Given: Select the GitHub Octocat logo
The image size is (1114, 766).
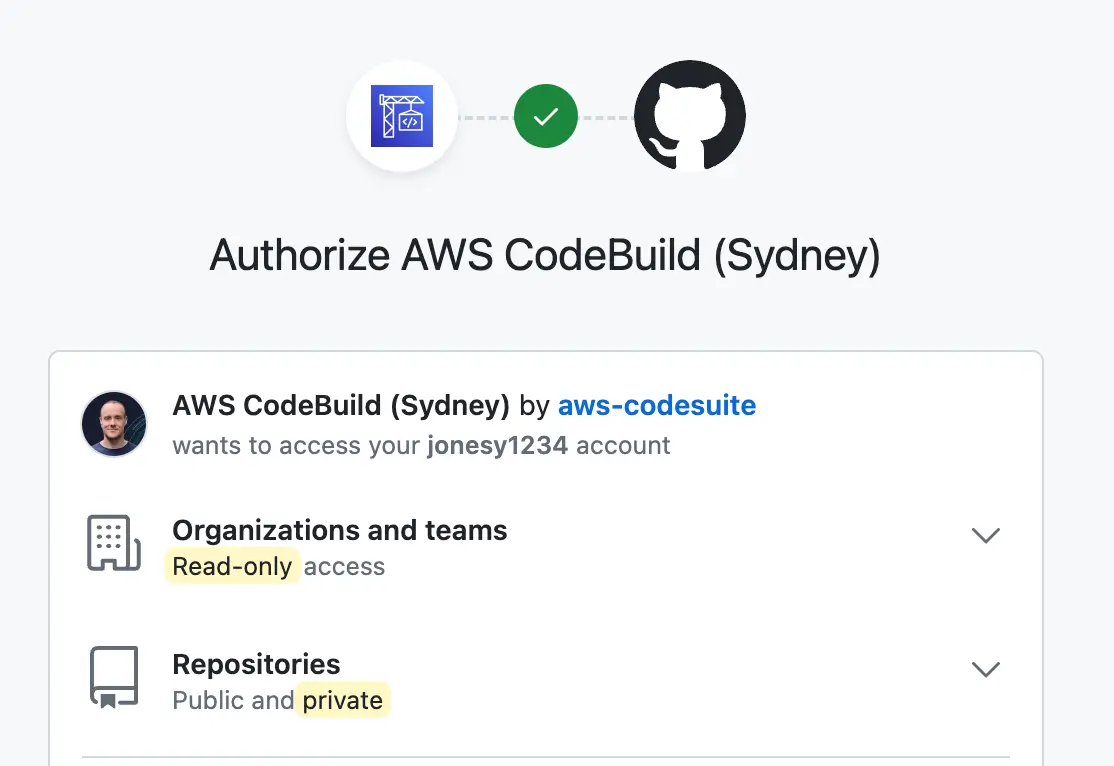Looking at the screenshot, I should point(690,116).
